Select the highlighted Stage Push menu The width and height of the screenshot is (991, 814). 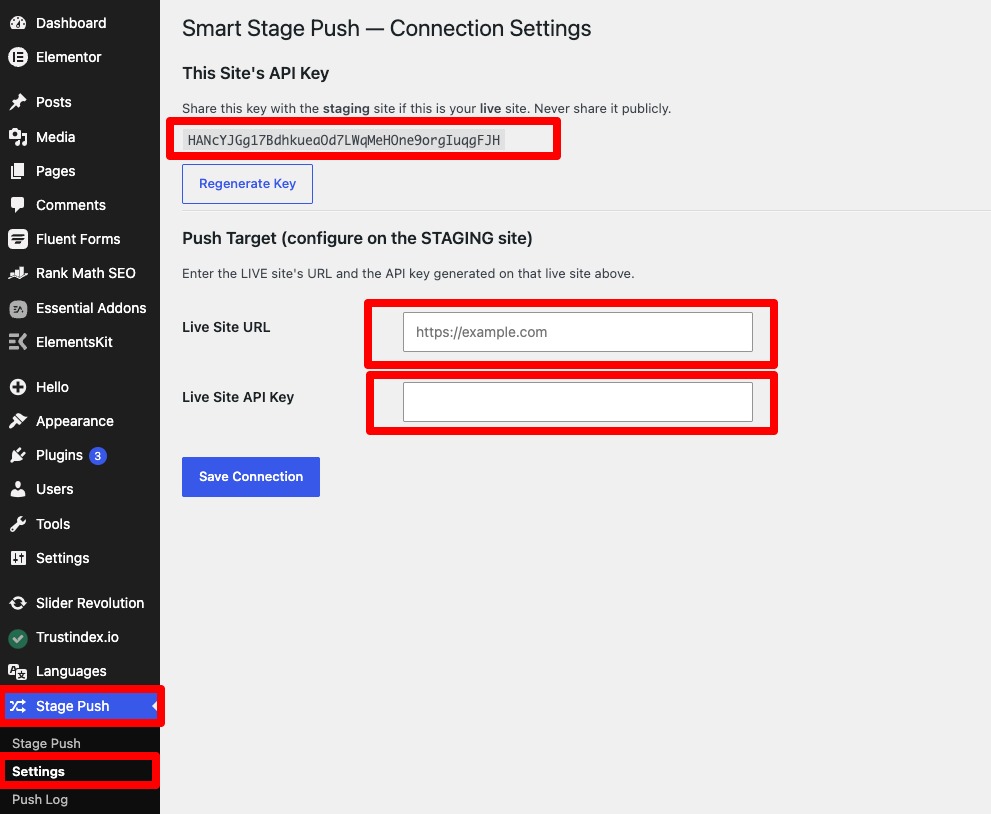pos(81,706)
